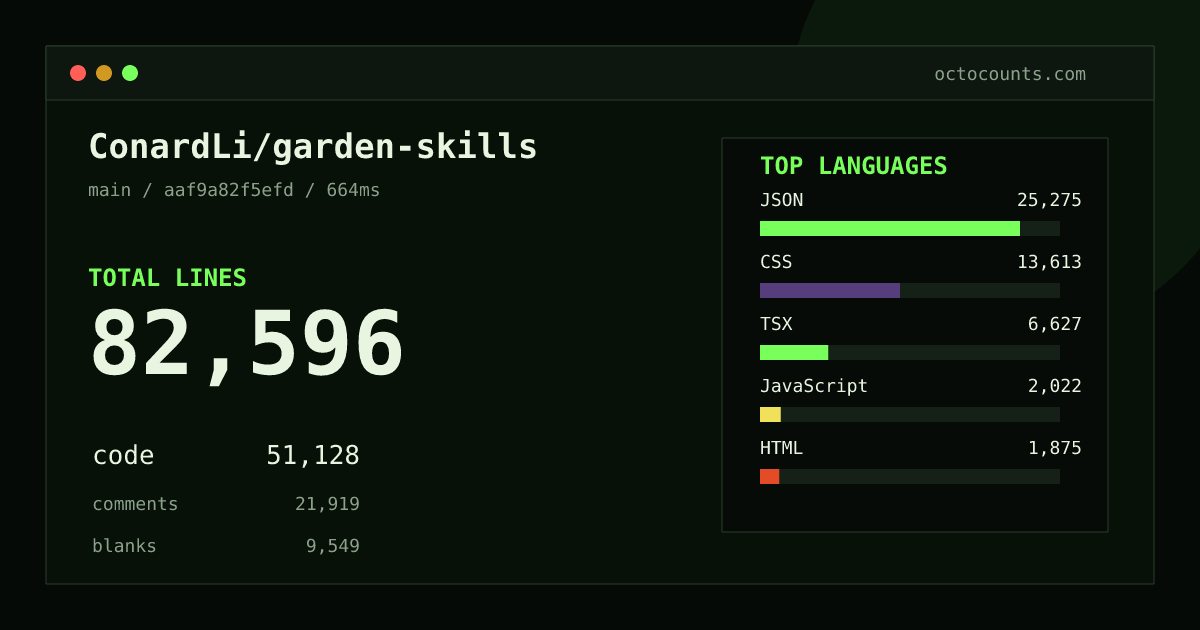
Task: Click the yellow minimize dot
Action: (x=104, y=73)
